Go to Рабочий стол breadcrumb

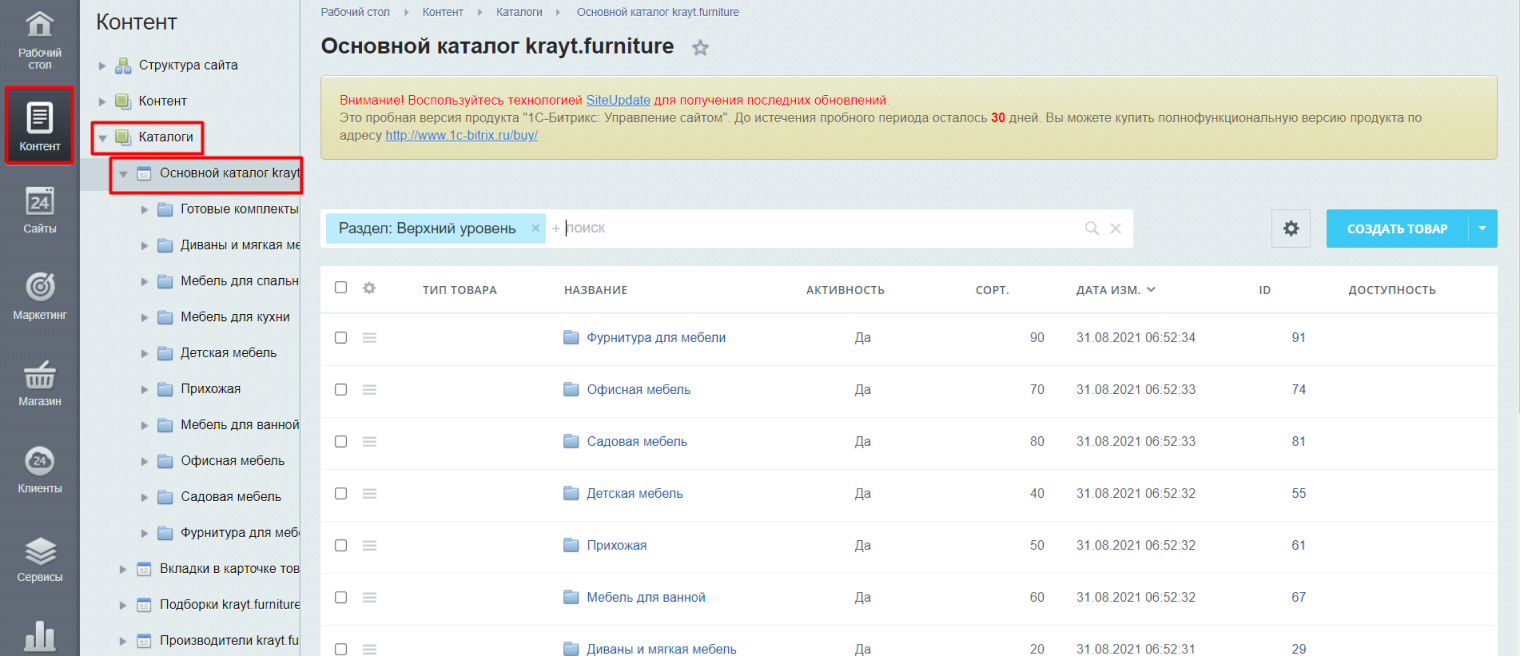pyautogui.click(x=355, y=12)
